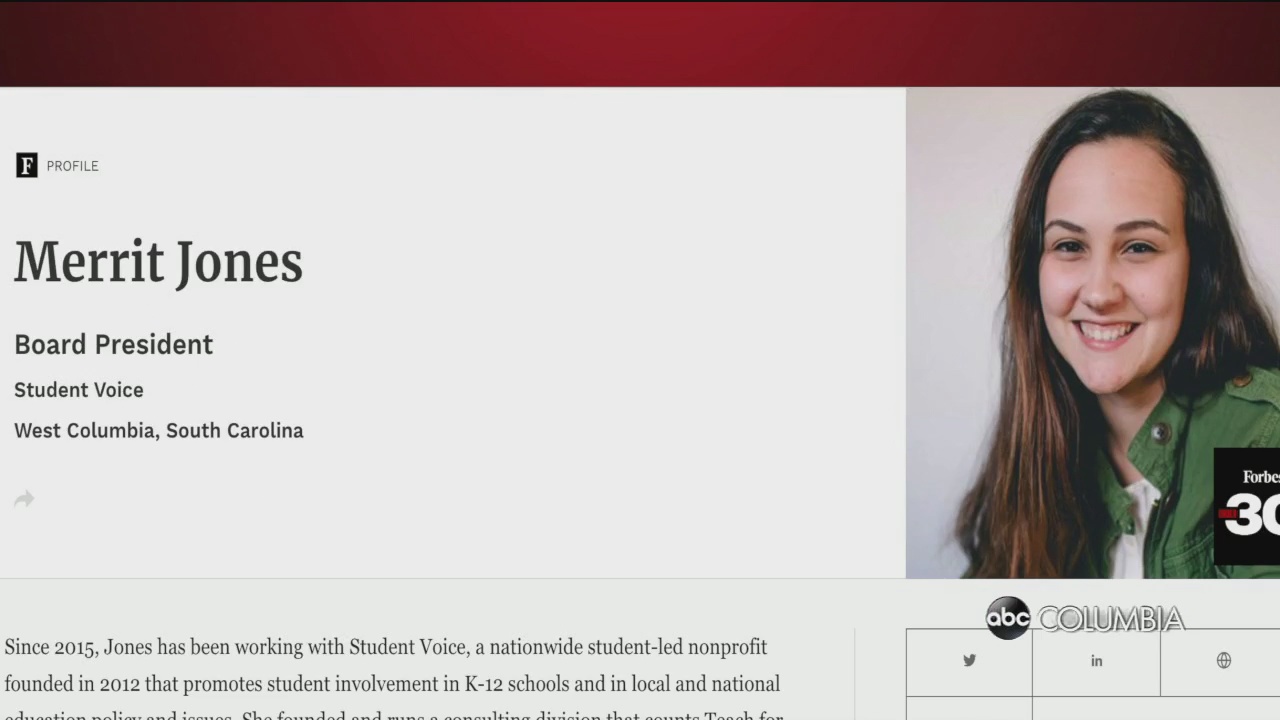
Task: Open Merrit Jones profile photo
Action: 1092,333
